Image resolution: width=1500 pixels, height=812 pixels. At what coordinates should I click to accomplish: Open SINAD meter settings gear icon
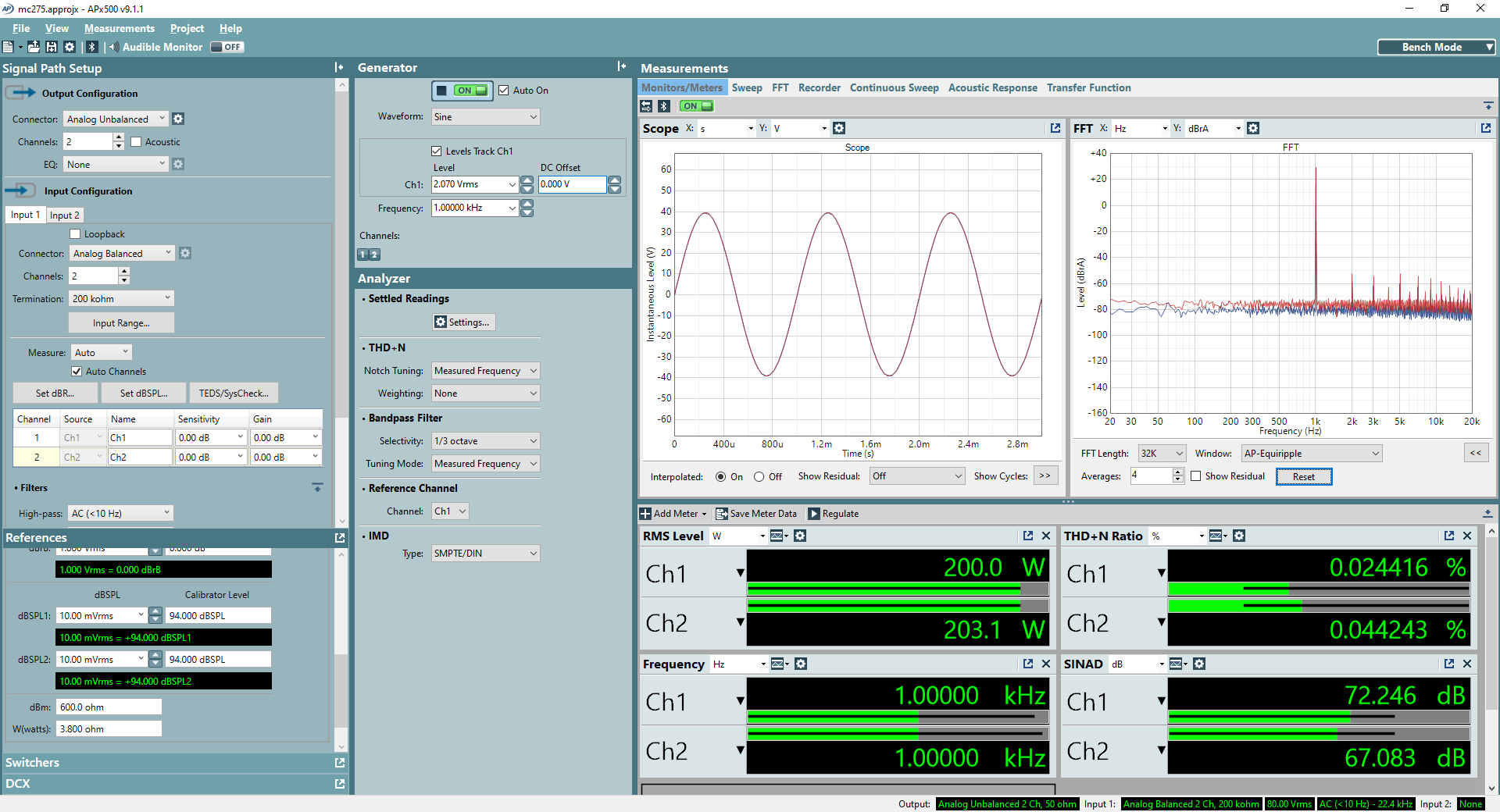point(1199,664)
